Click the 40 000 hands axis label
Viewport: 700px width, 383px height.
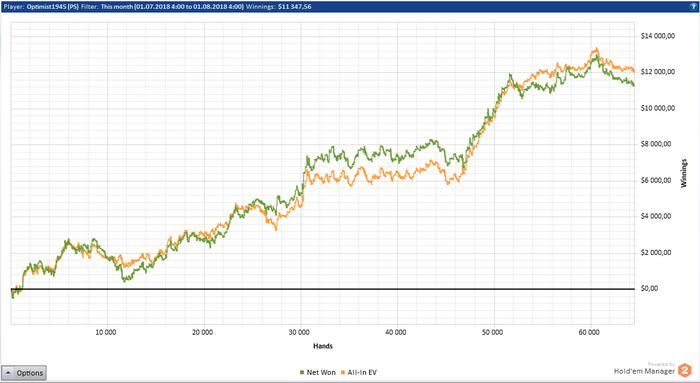(396, 333)
